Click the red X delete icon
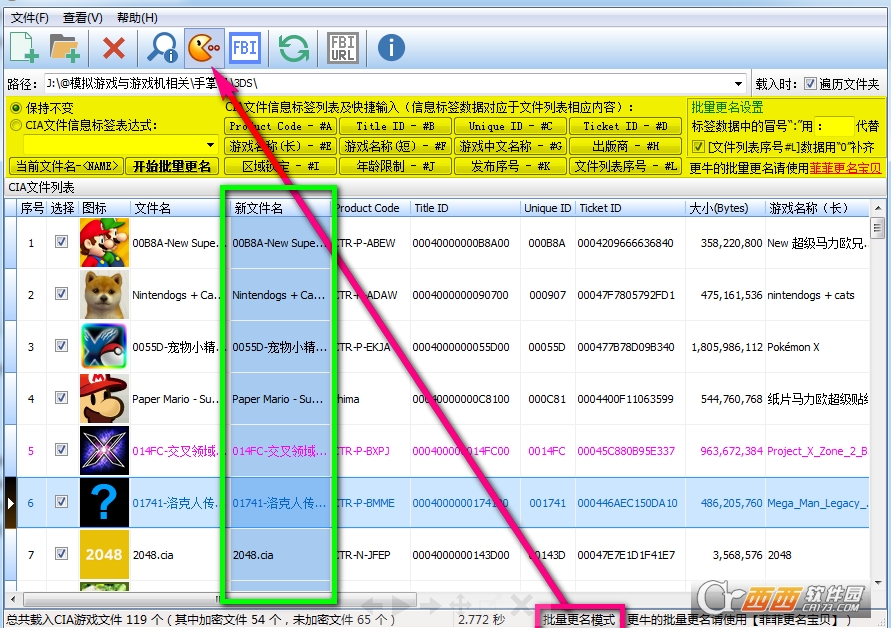The image size is (891, 628). coord(114,48)
